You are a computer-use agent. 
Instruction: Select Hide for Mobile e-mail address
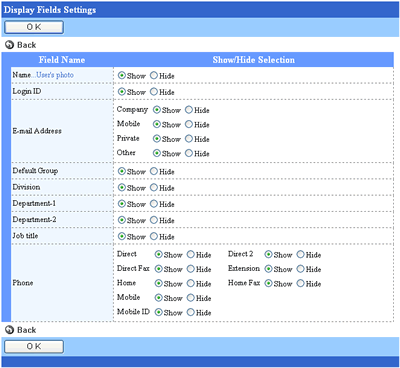(189, 124)
